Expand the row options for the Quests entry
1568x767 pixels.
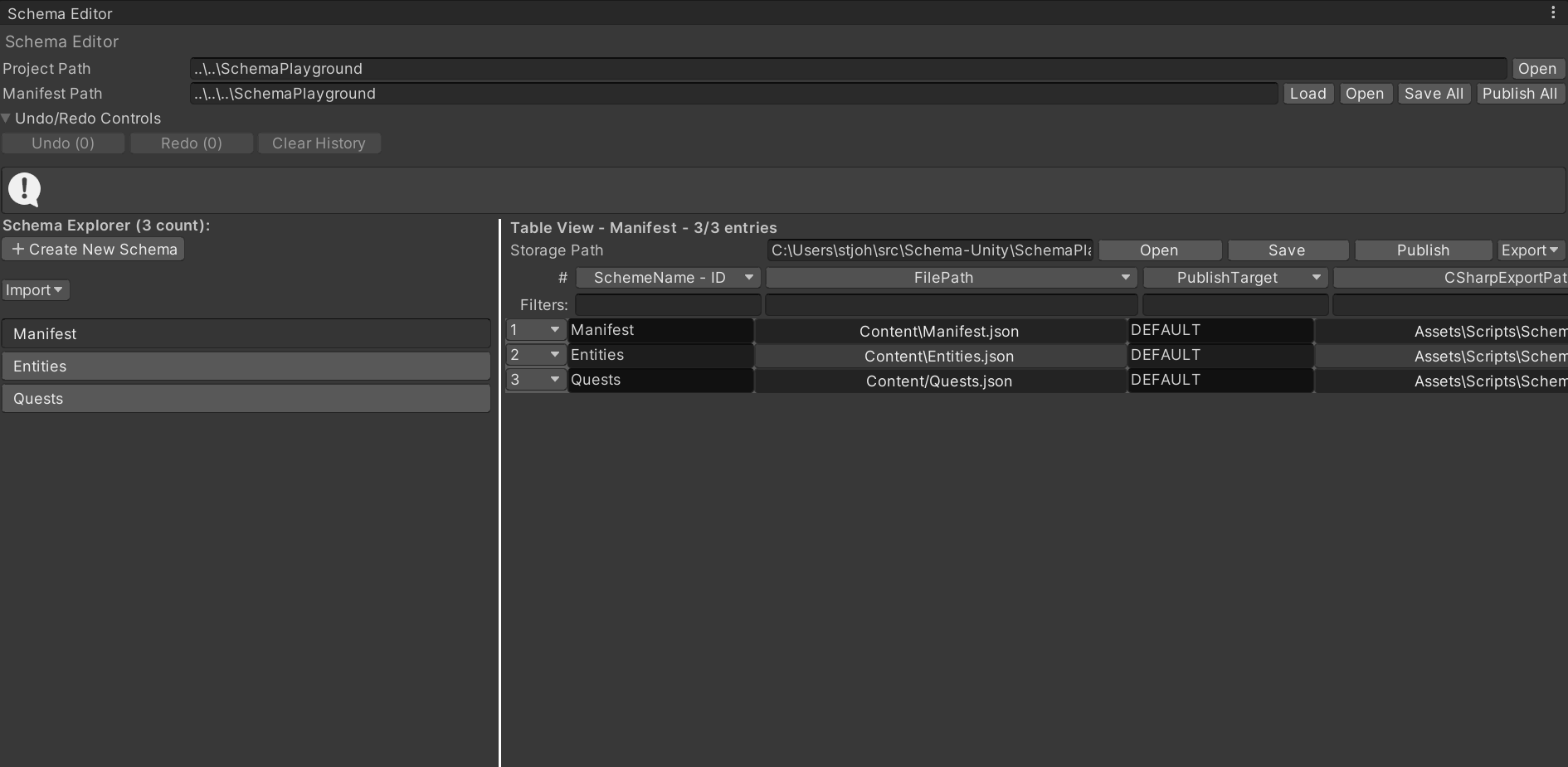coord(555,380)
